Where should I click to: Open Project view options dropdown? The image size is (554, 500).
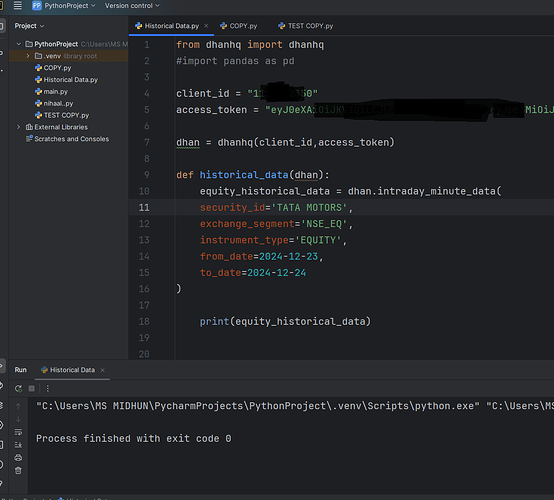point(29,26)
